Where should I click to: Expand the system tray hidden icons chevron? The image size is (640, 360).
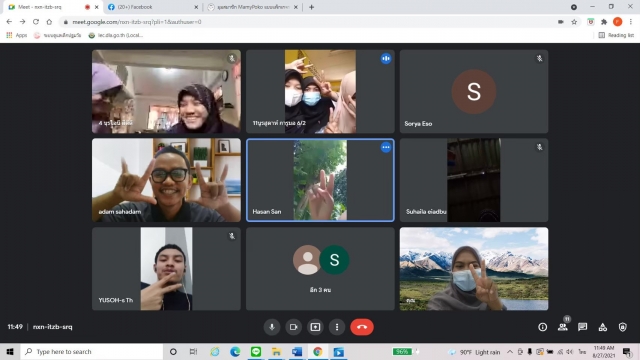tap(510, 352)
